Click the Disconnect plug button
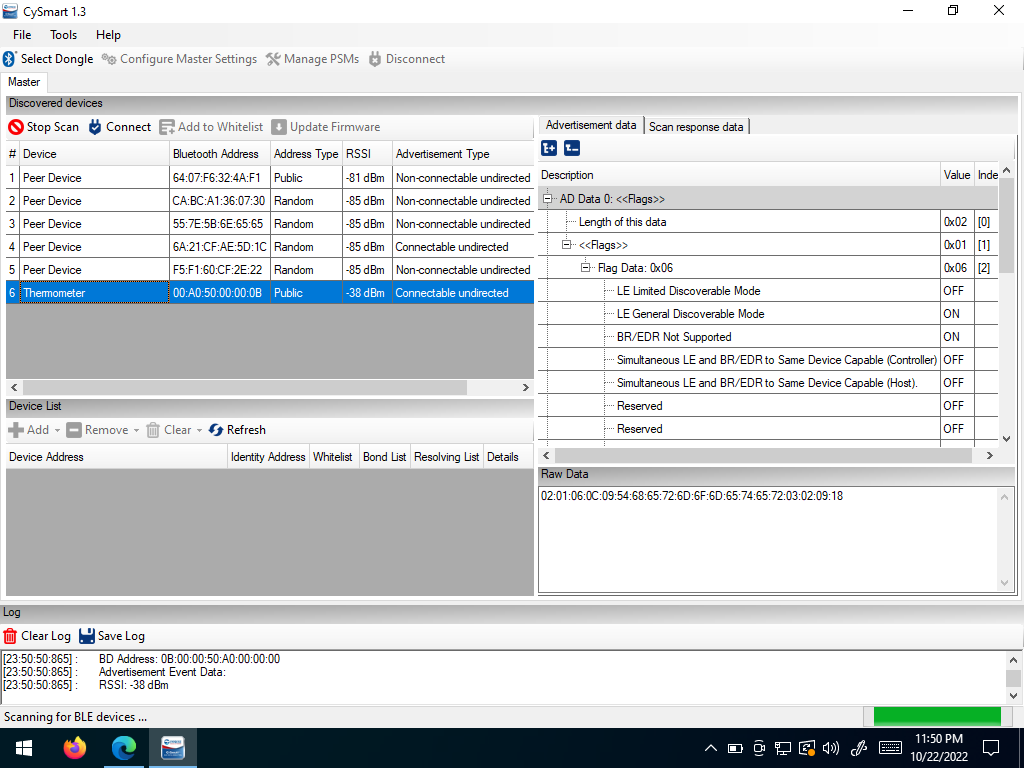The height and width of the screenshot is (768, 1024). point(407,59)
